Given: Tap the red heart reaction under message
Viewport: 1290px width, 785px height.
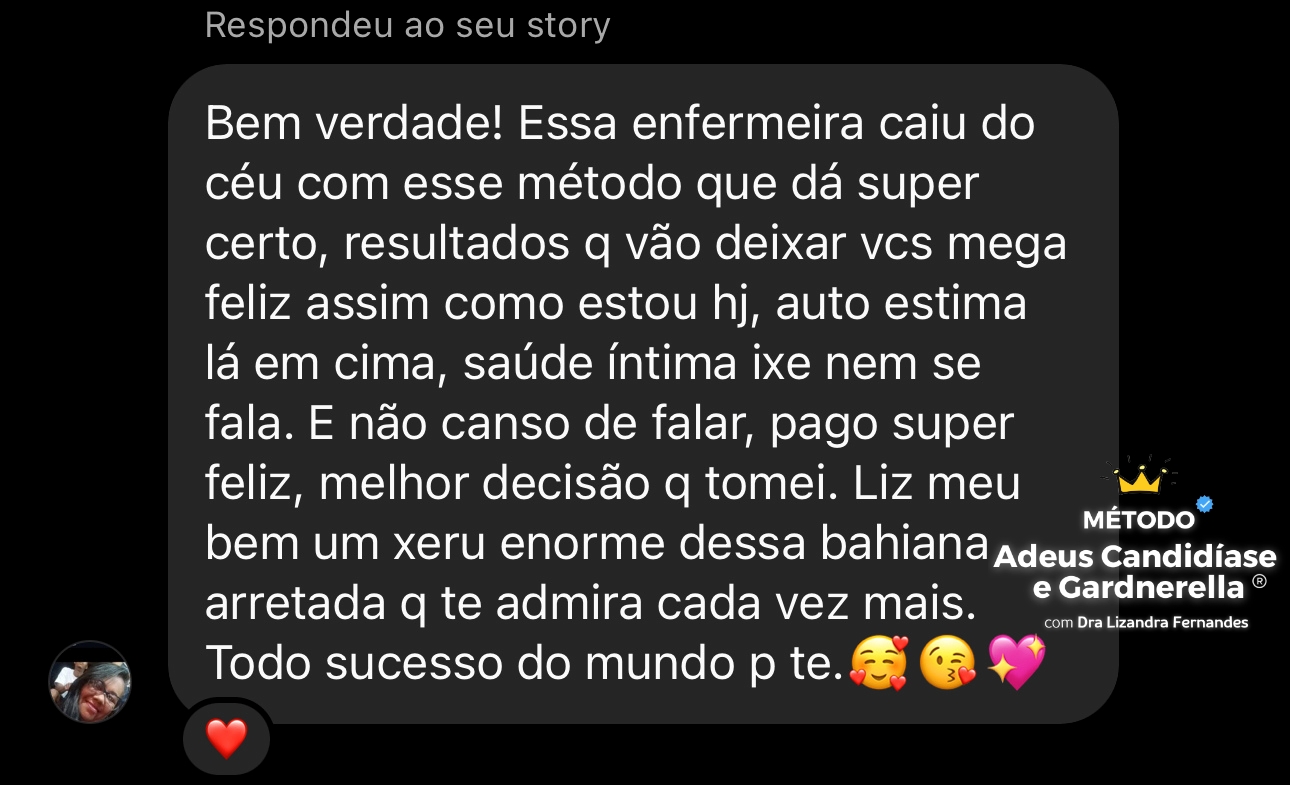Looking at the screenshot, I should tap(226, 739).
